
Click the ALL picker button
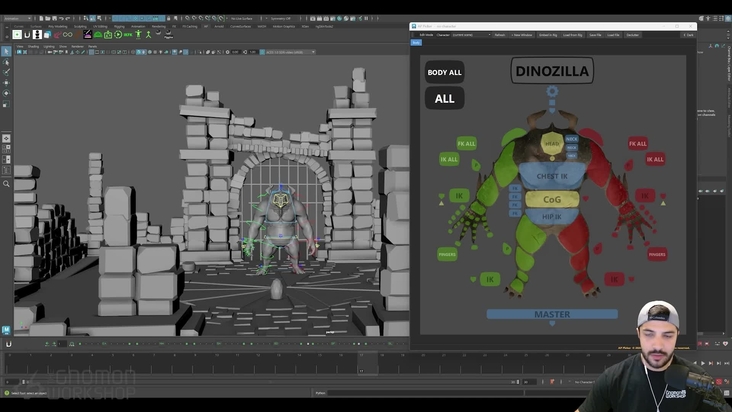coord(444,98)
